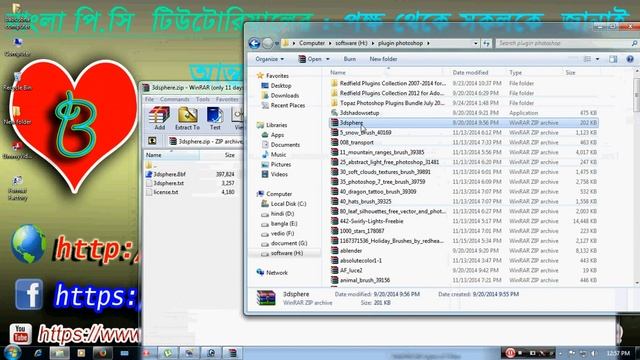Open the WinRAR Favorites menu

tap(227, 100)
